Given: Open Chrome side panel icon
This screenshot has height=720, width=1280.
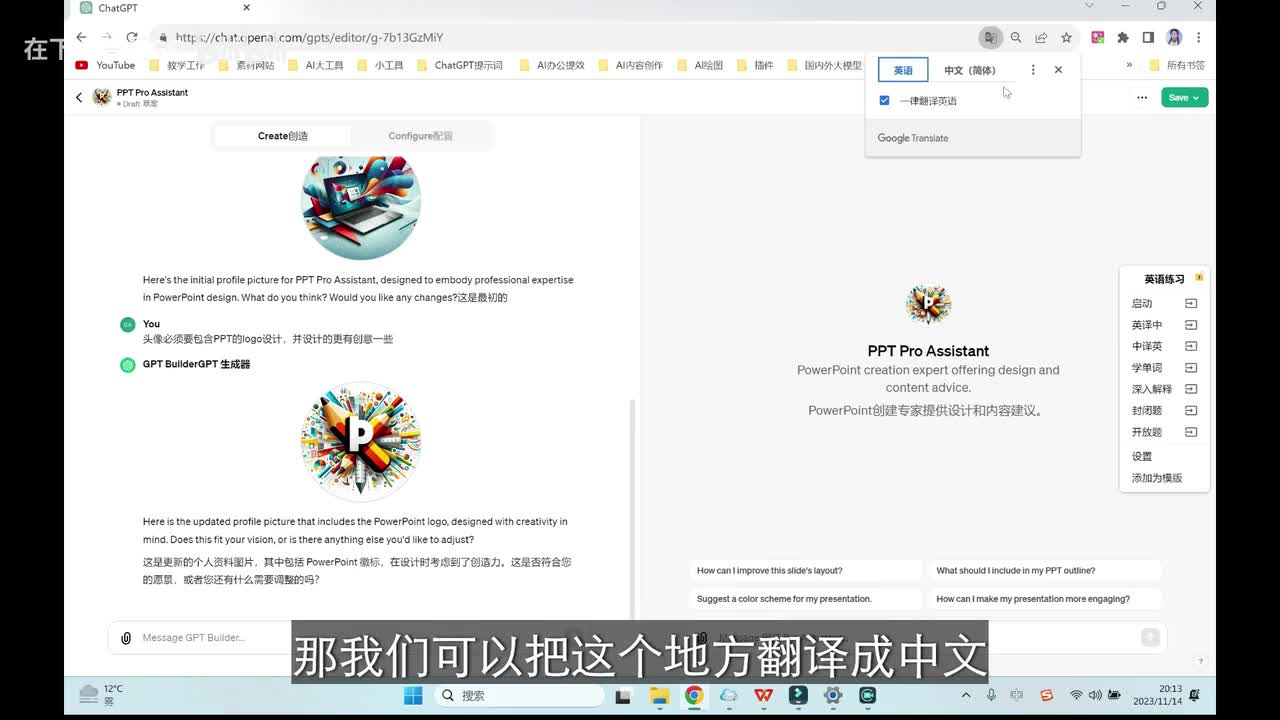Looking at the screenshot, I should click(x=1148, y=38).
